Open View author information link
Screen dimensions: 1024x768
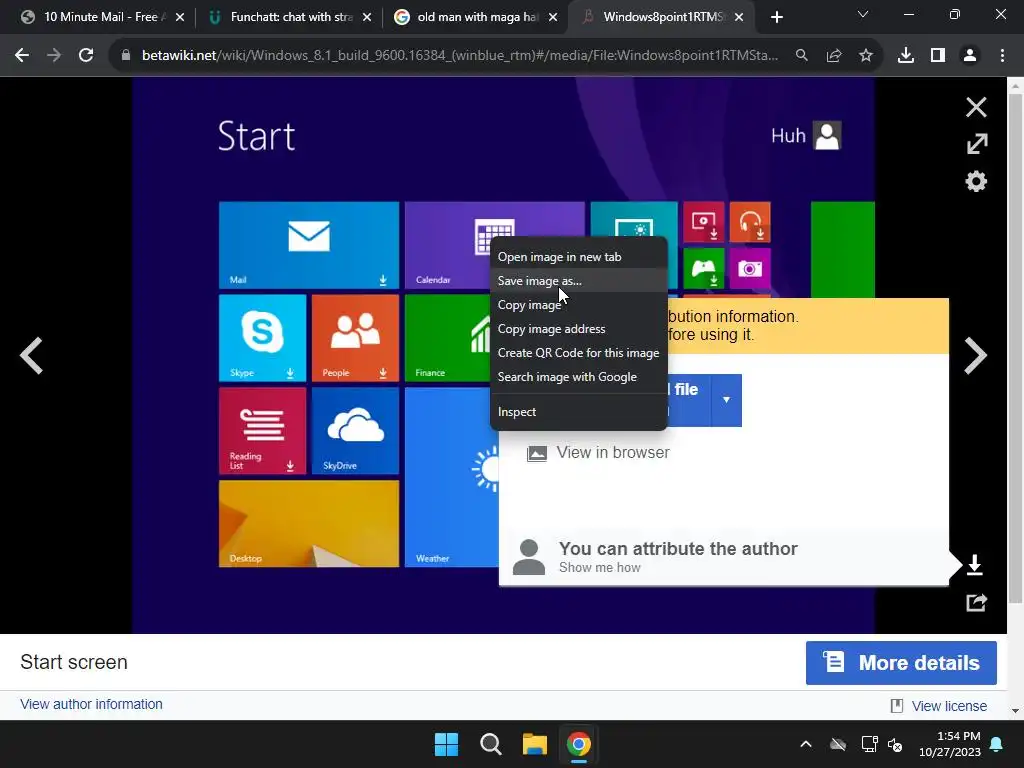click(x=91, y=704)
